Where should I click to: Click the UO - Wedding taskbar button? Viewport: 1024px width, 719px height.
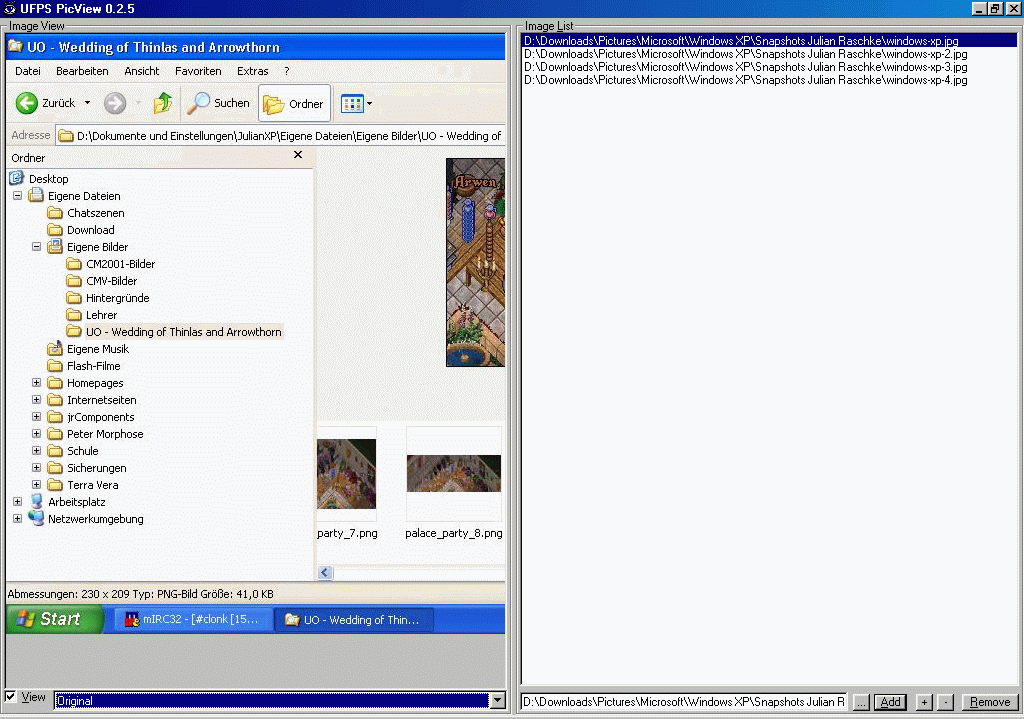pos(354,619)
